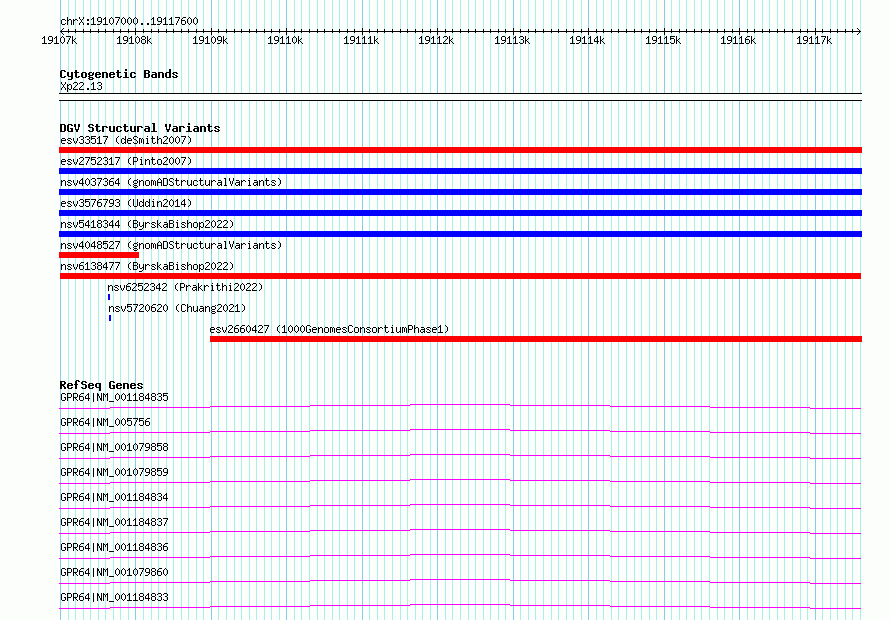Click the 19111k ruler label
This screenshot has height=620, width=890.
pyautogui.click(x=361, y=40)
